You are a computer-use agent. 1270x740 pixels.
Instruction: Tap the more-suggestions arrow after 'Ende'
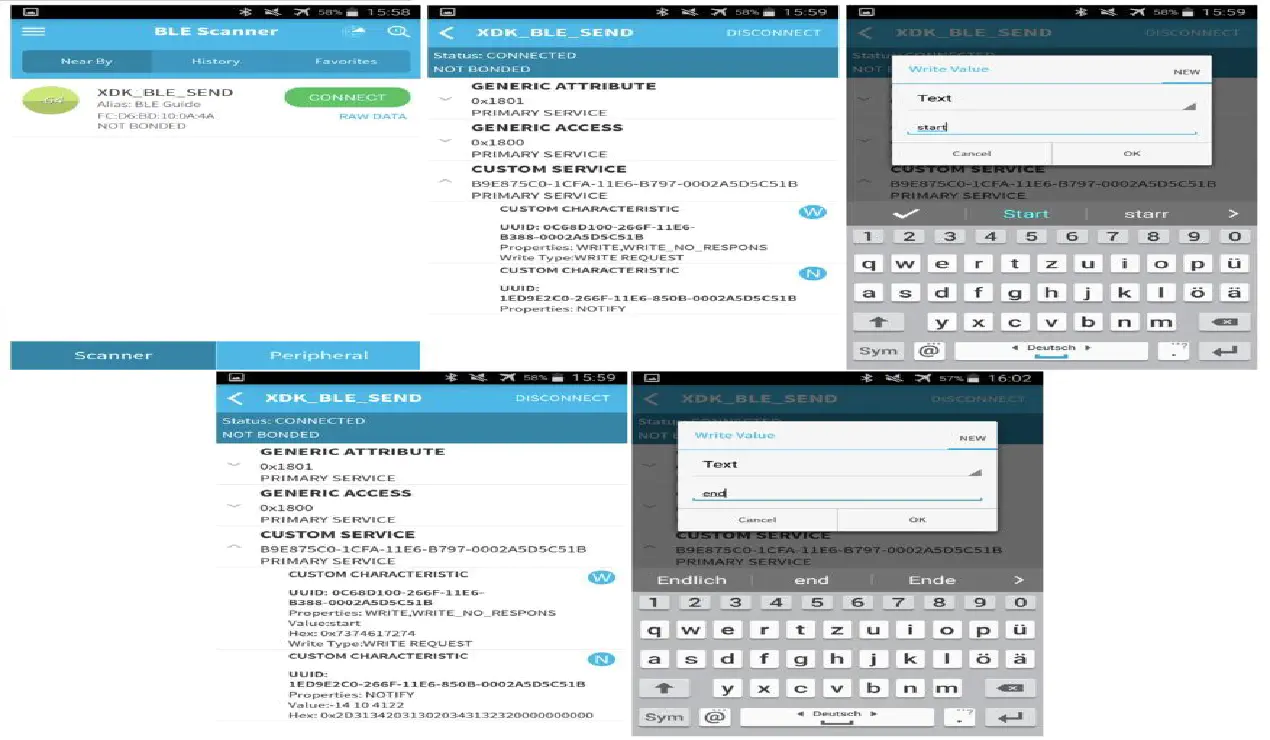tap(1019, 580)
